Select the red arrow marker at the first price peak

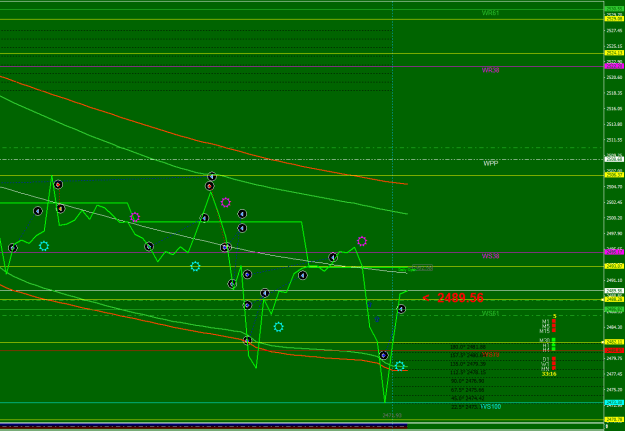pos(58,185)
